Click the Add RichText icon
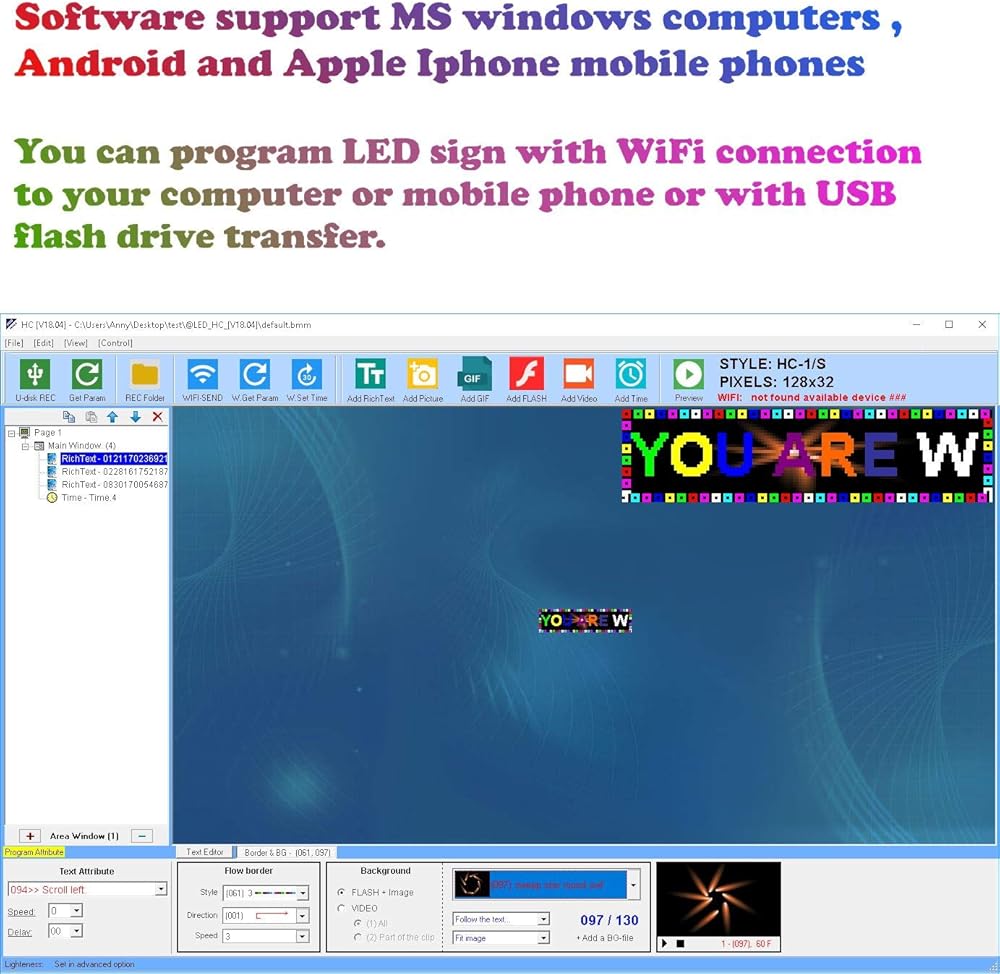1000x974 pixels. pyautogui.click(x=370, y=375)
